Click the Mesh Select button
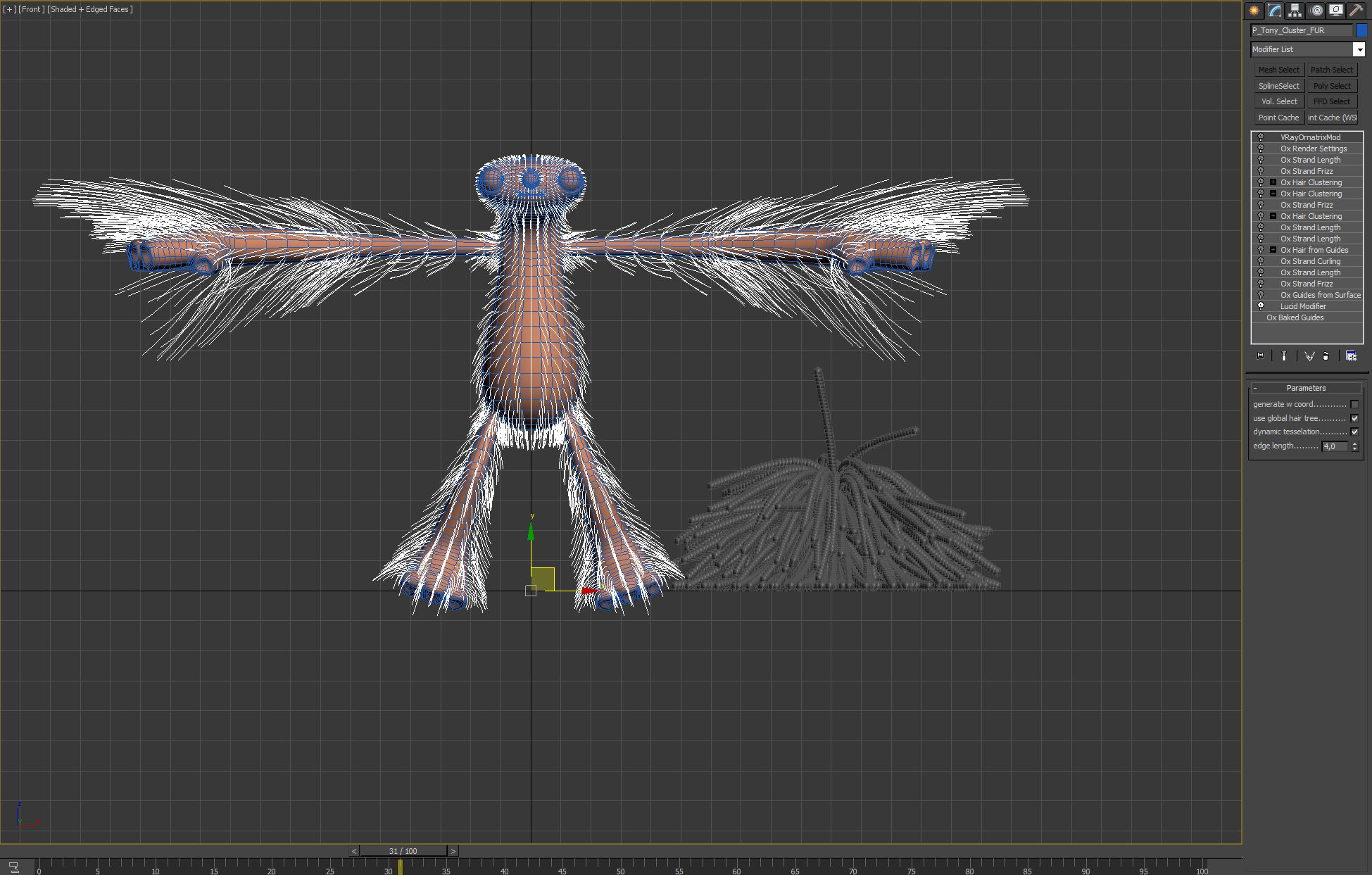 click(x=1278, y=70)
